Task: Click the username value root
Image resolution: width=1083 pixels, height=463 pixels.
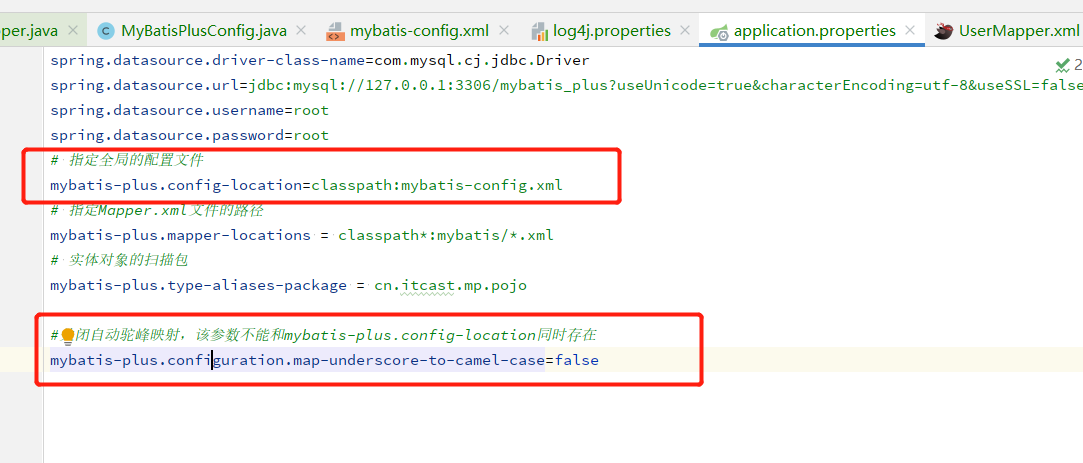Action: point(311,111)
